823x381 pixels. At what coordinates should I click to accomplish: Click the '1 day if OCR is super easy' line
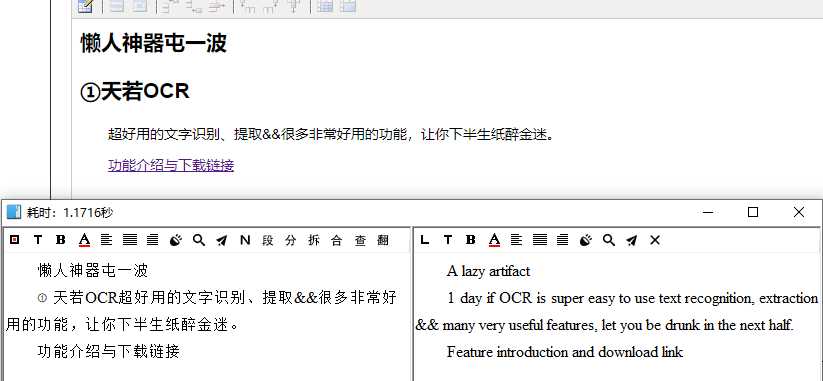(632, 299)
